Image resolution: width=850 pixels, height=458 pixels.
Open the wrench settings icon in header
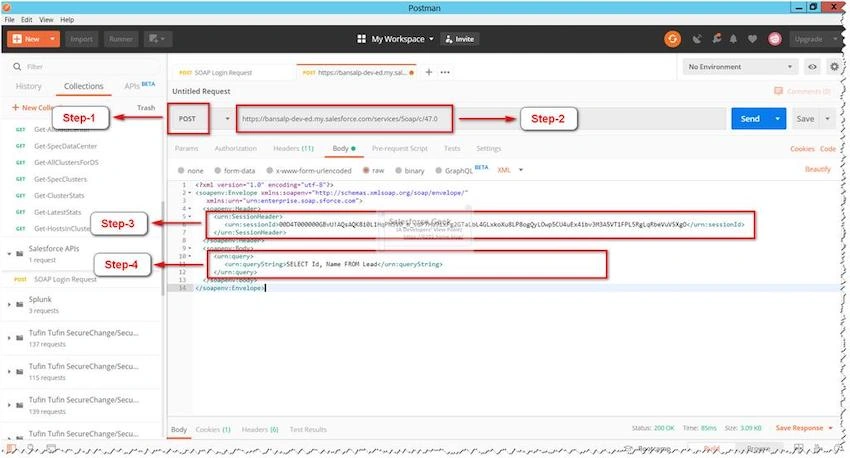[717, 38]
